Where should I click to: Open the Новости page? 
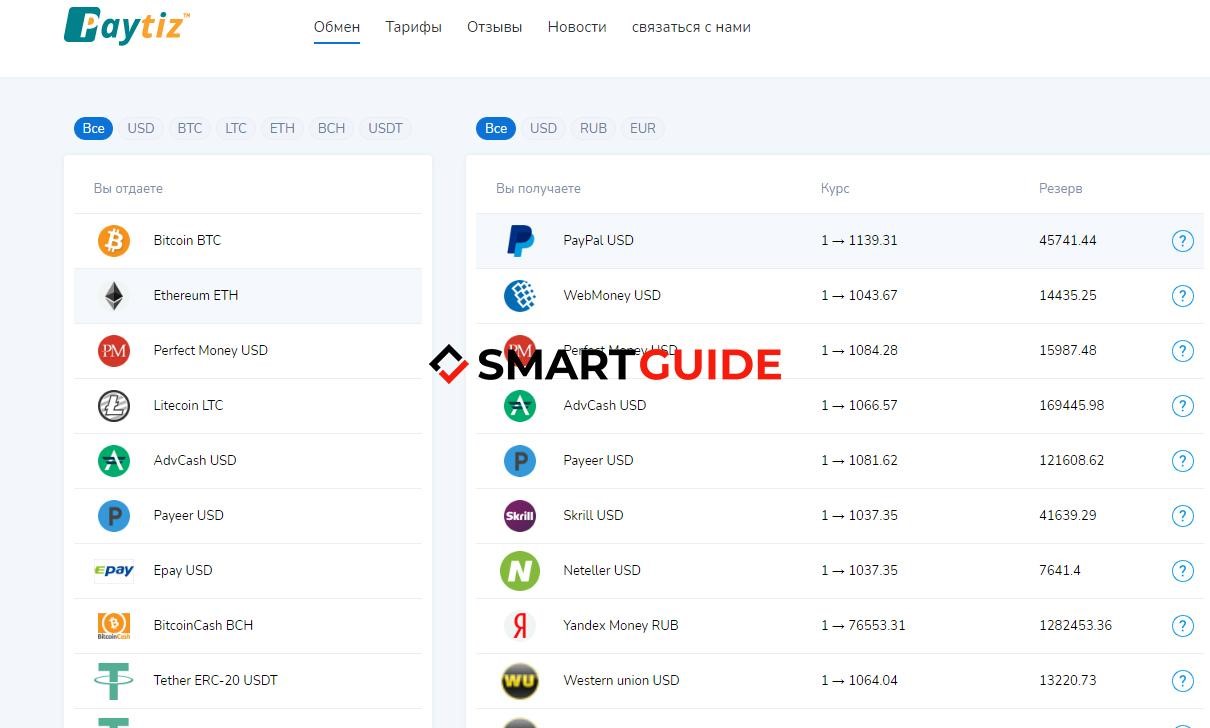pos(577,27)
